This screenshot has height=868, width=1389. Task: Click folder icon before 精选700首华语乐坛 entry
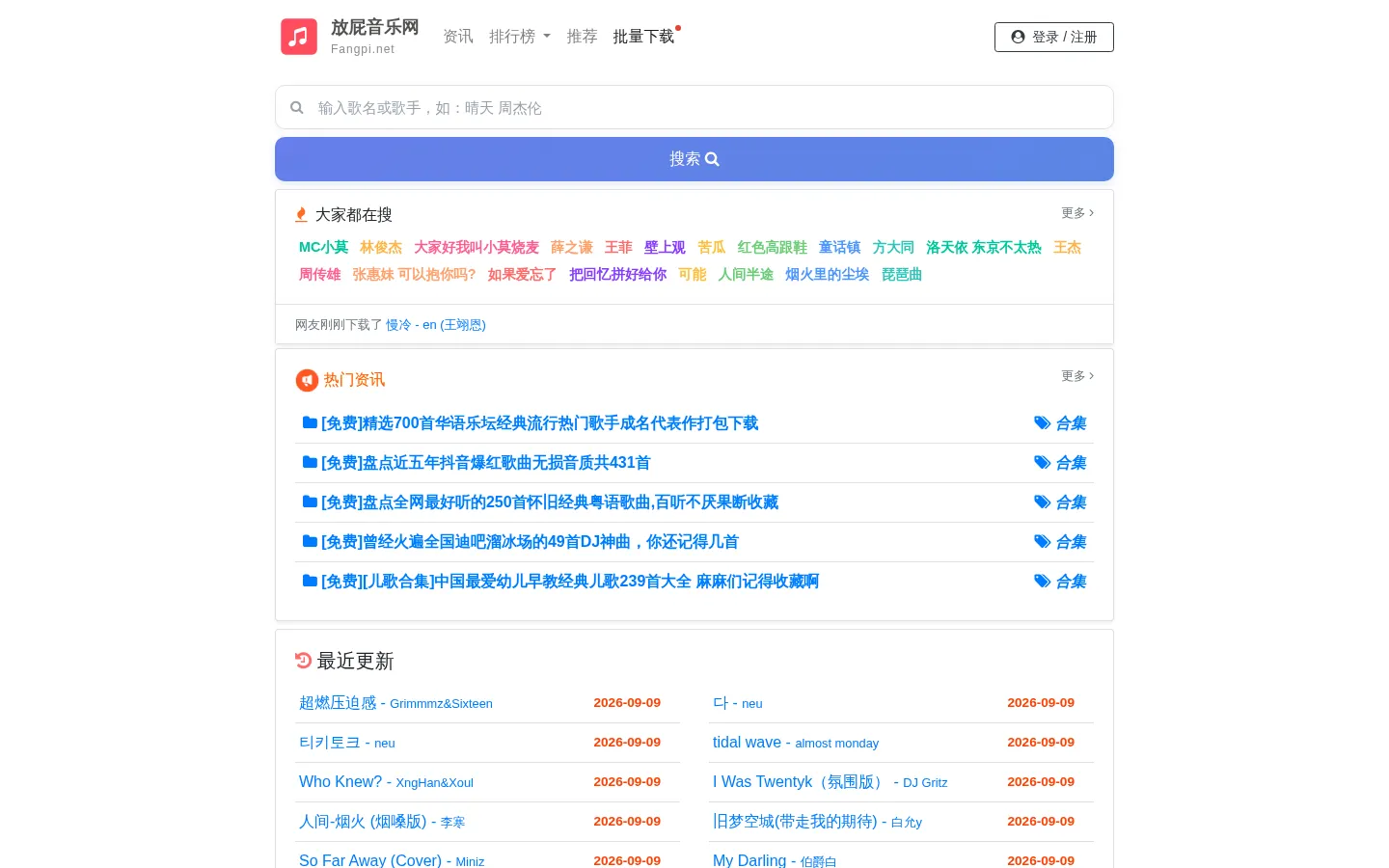click(310, 422)
